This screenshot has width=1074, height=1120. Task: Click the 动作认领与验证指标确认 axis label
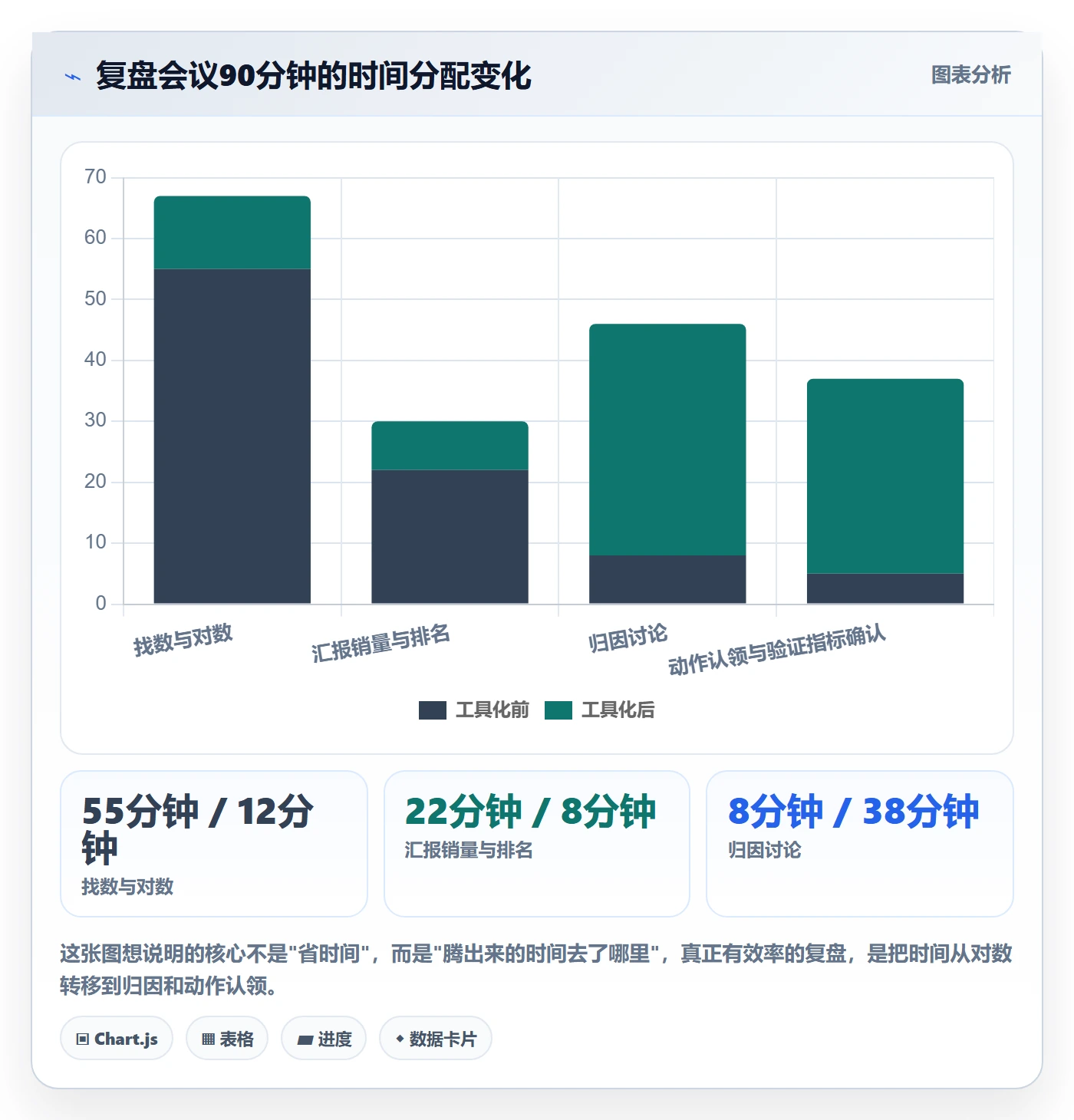pyautogui.click(x=777, y=649)
